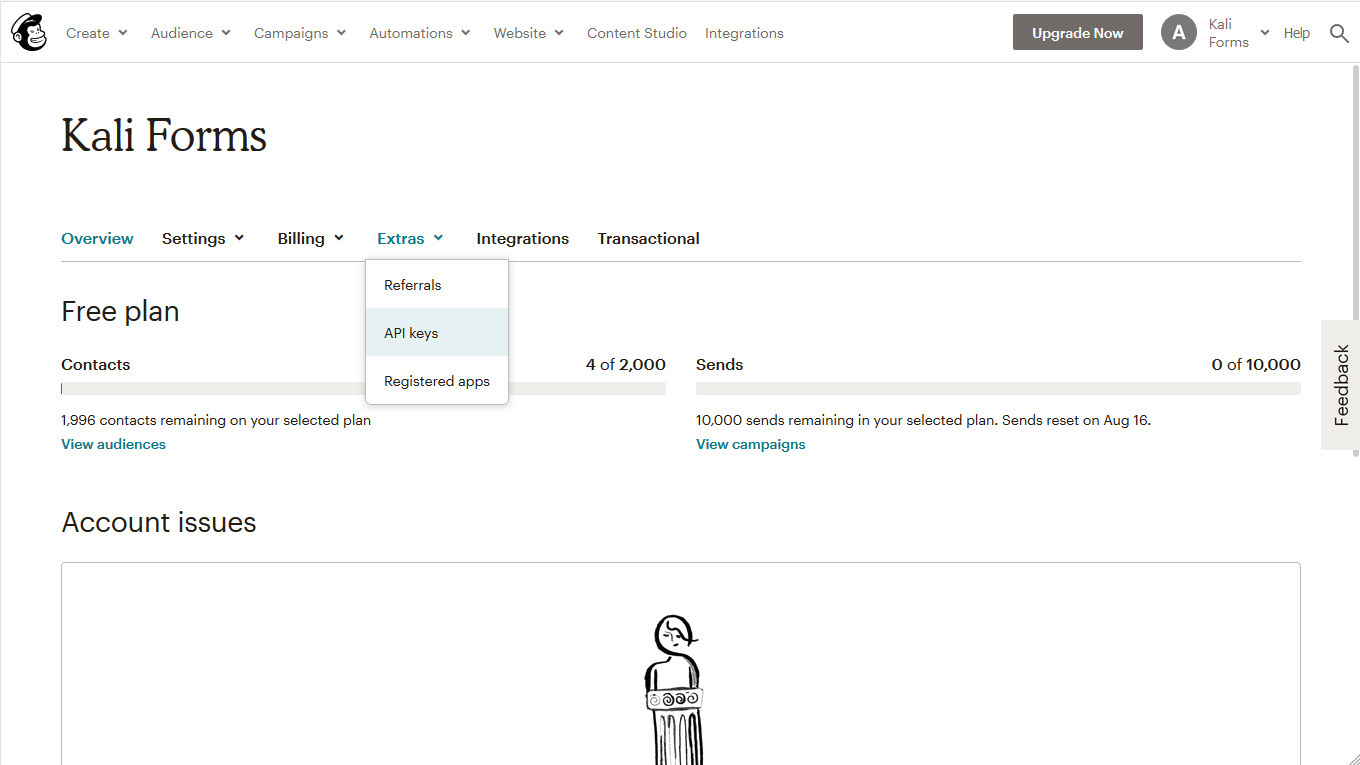Viewport: 1360px width, 765px height.
Task: Open the Feedback side tab
Action: tap(1341, 385)
